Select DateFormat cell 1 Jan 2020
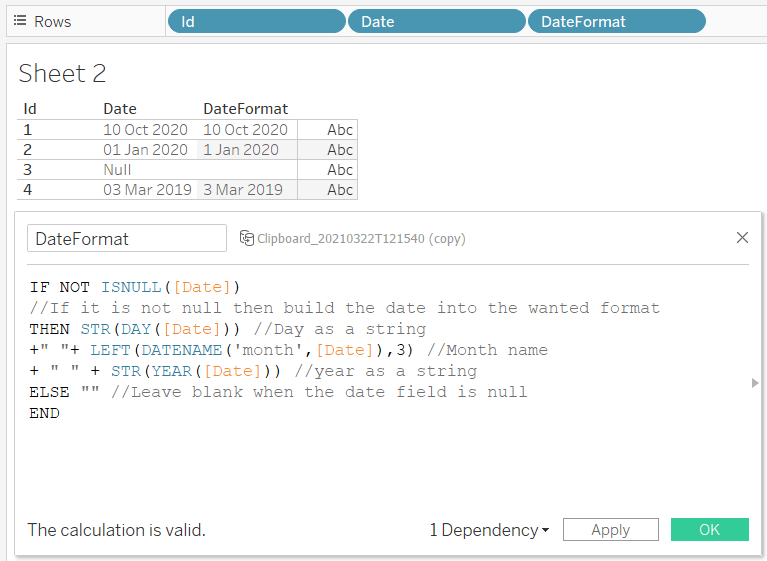Screen dimensions: 767x561 tap(241, 150)
